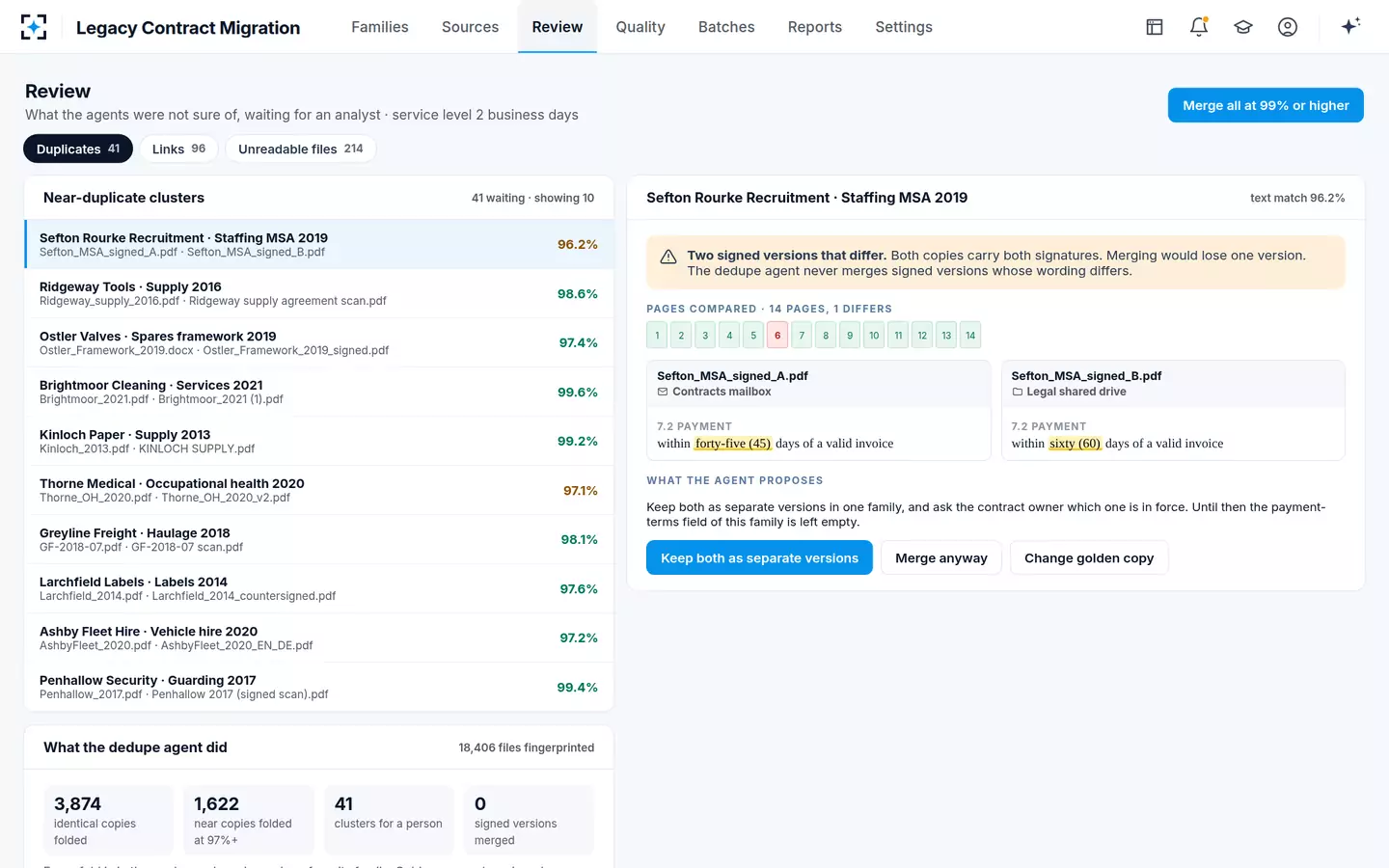Select the Duplicates 41 filter pill
This screenshot has width=1389, height=868.
click(78, 149)
